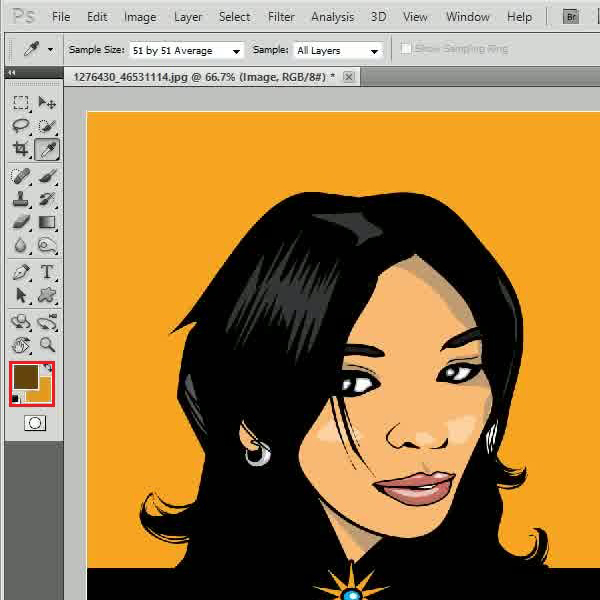Toggle Quick Mask mode

coord(35,423)
